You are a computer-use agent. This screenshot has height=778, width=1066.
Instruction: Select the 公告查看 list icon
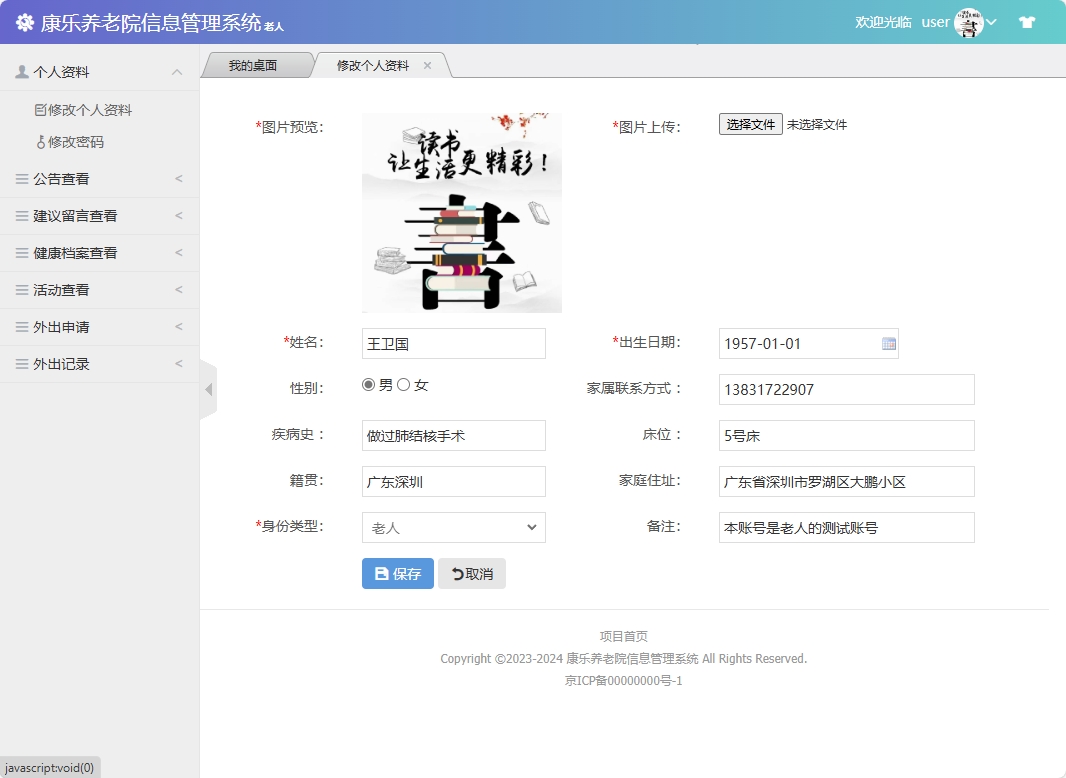point(23,179)
